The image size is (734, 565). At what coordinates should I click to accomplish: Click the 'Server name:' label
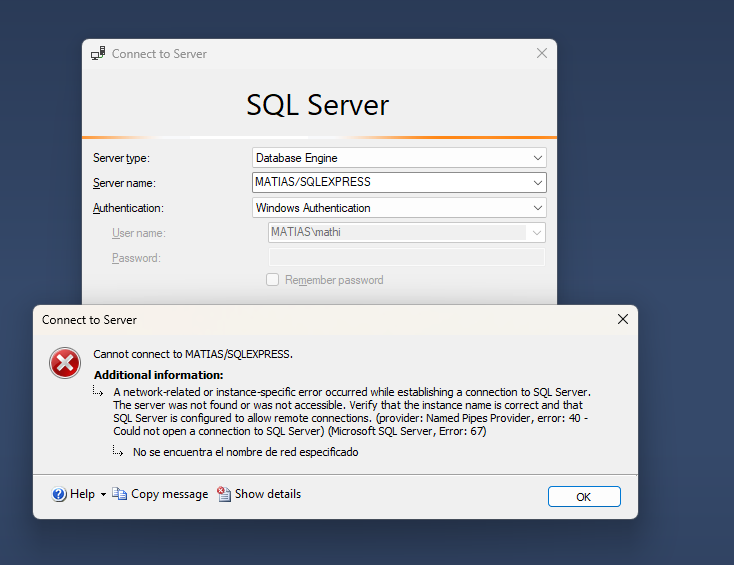[x=124, y=183]
